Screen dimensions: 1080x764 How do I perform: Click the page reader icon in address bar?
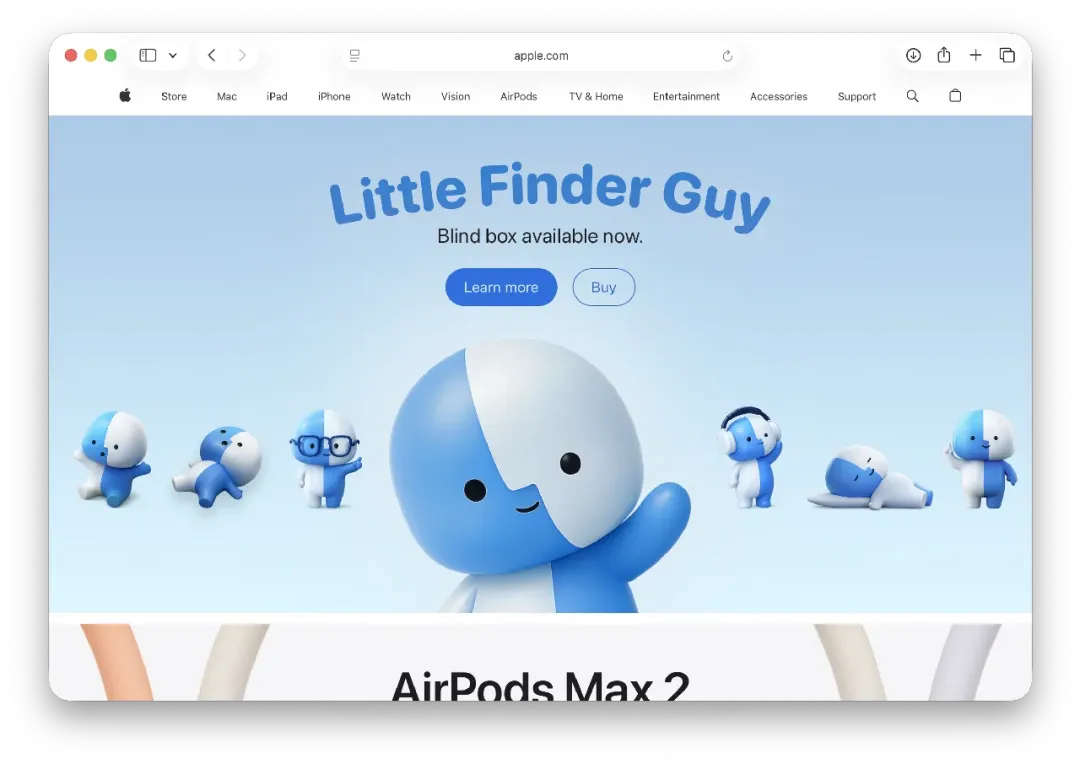tap(354, 56)
